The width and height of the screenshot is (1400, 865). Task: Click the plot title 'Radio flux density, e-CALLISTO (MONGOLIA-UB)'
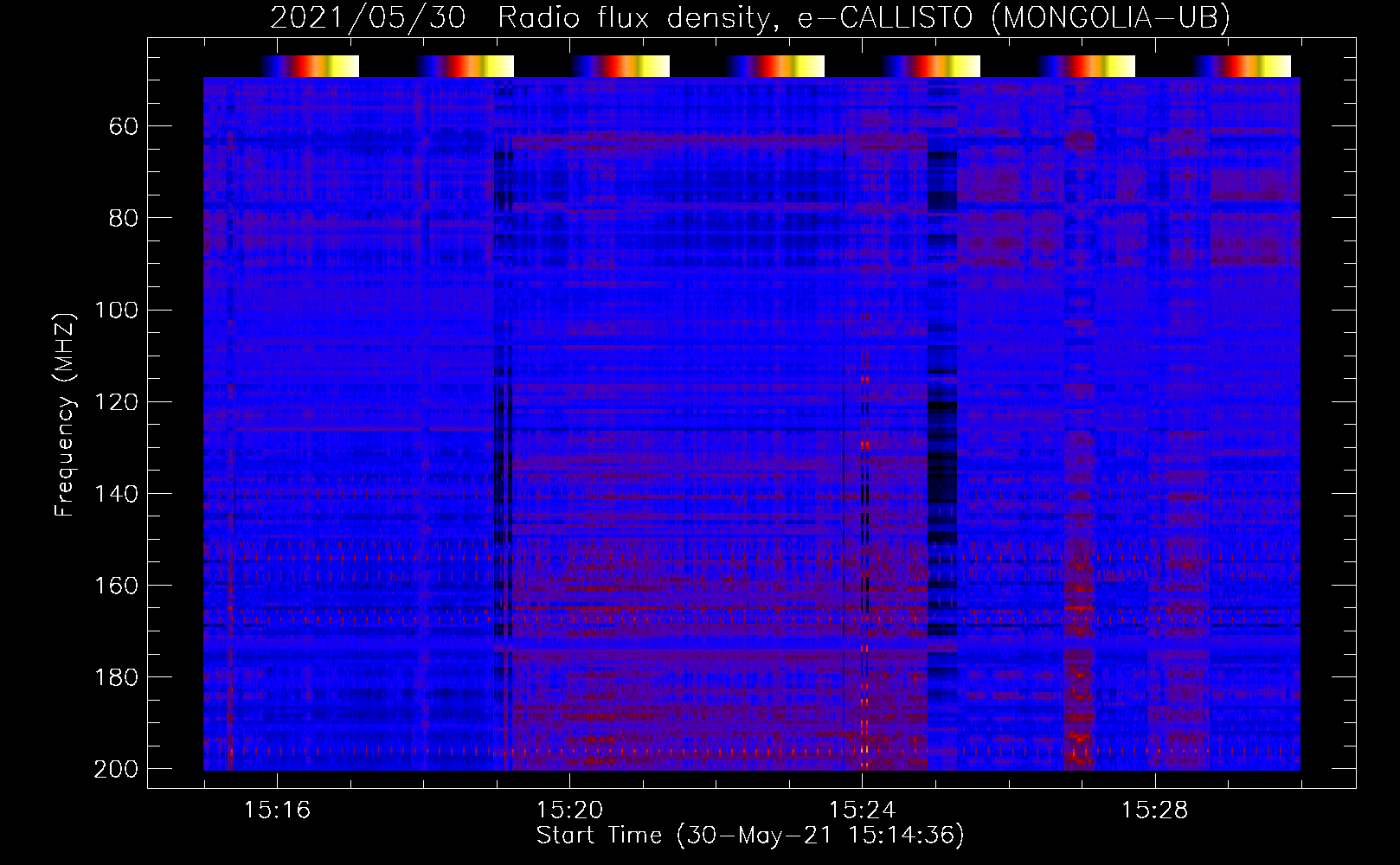click(x=864, y=18)
